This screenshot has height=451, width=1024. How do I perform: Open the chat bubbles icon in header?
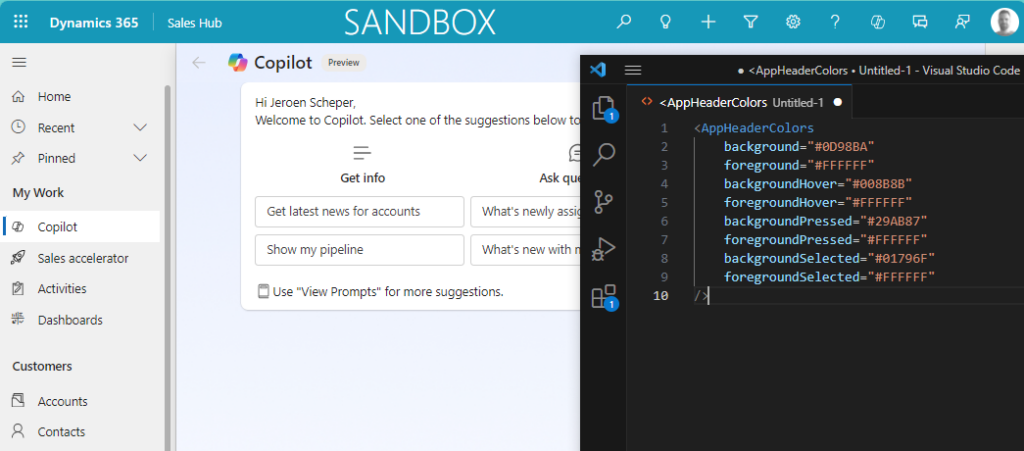coord(920,22)
